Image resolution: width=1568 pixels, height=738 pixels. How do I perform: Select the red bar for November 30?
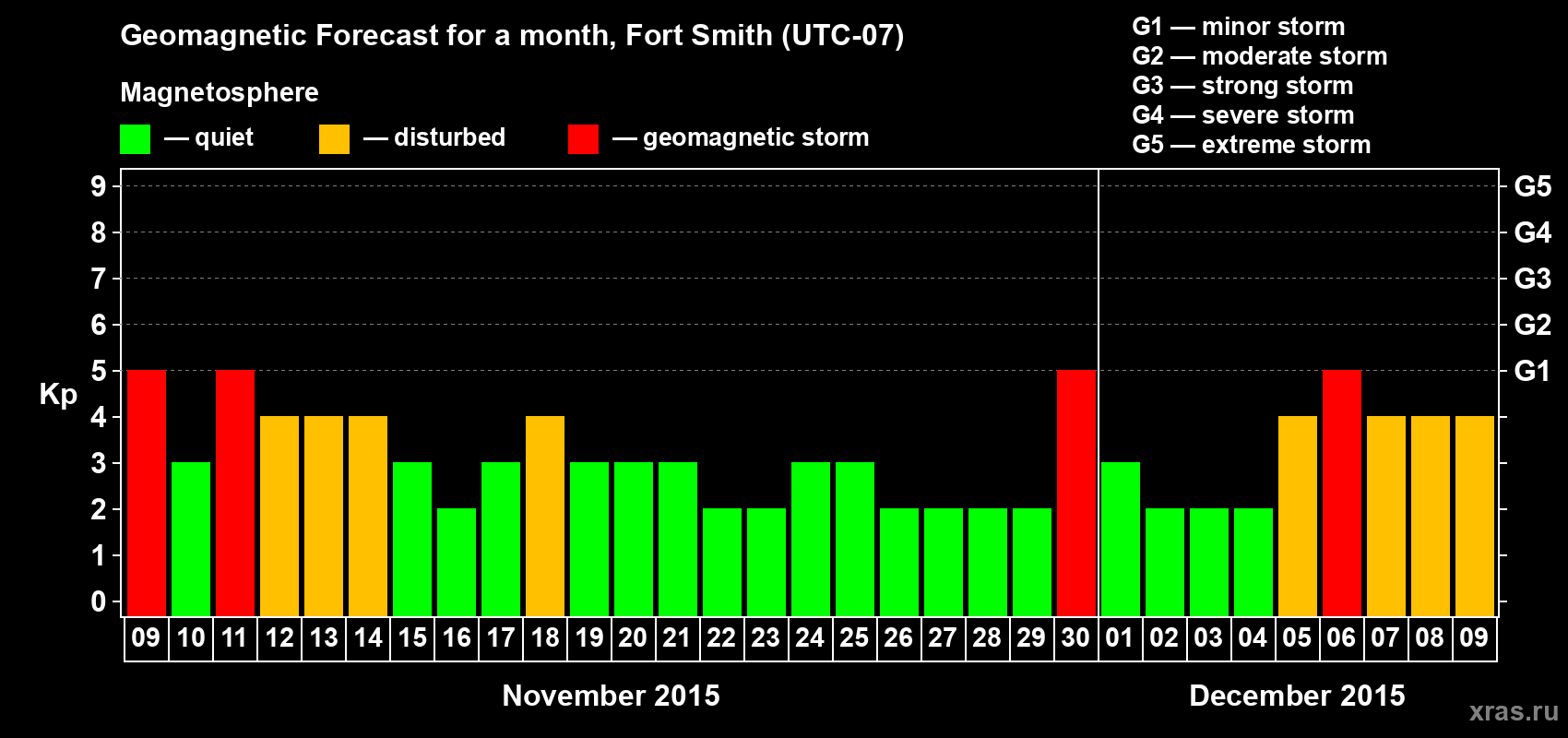(x=1076, y=493)
